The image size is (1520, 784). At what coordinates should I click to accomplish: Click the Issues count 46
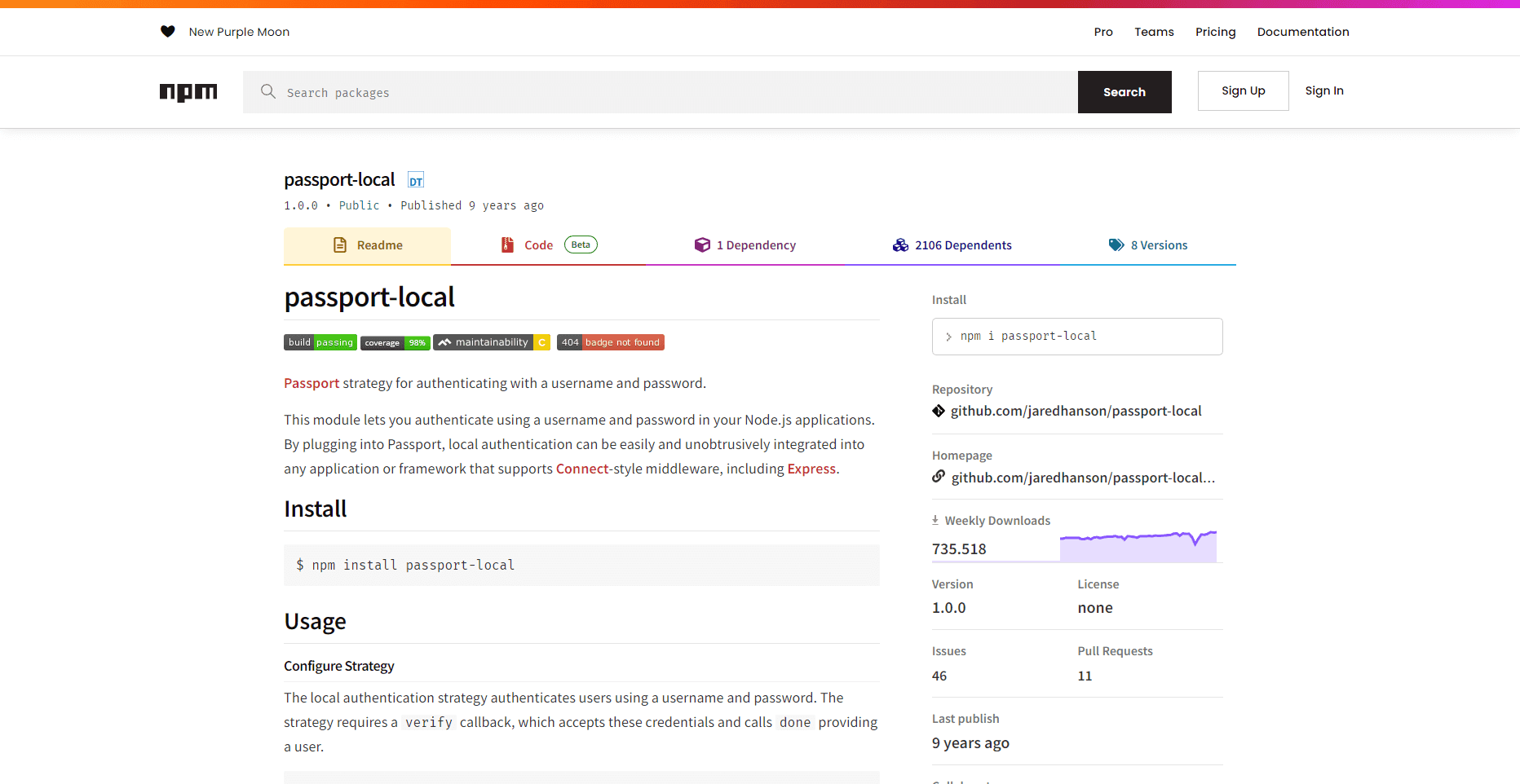pos(939,676)
